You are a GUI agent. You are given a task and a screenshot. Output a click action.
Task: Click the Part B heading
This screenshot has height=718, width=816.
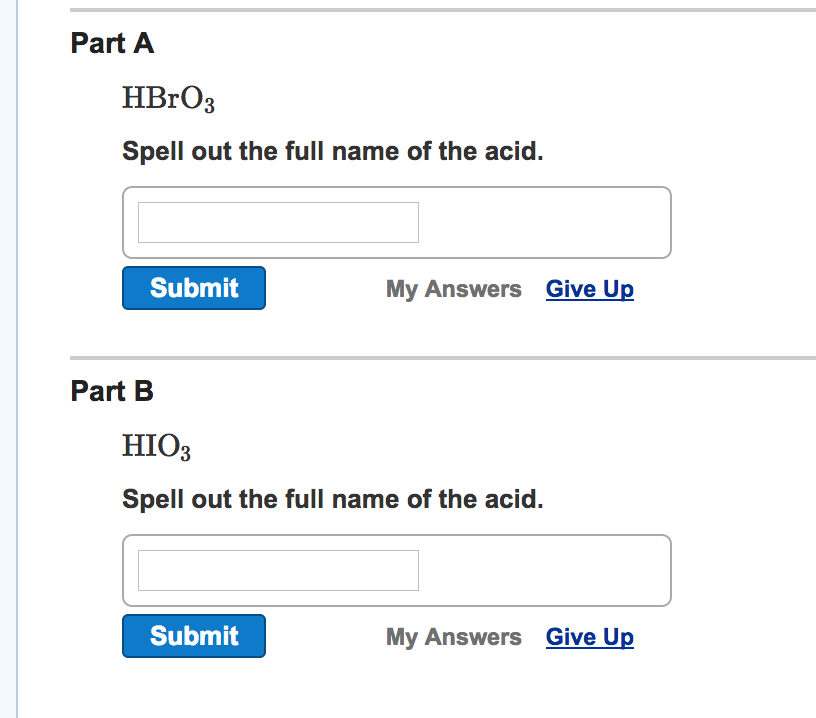[111, 391]
